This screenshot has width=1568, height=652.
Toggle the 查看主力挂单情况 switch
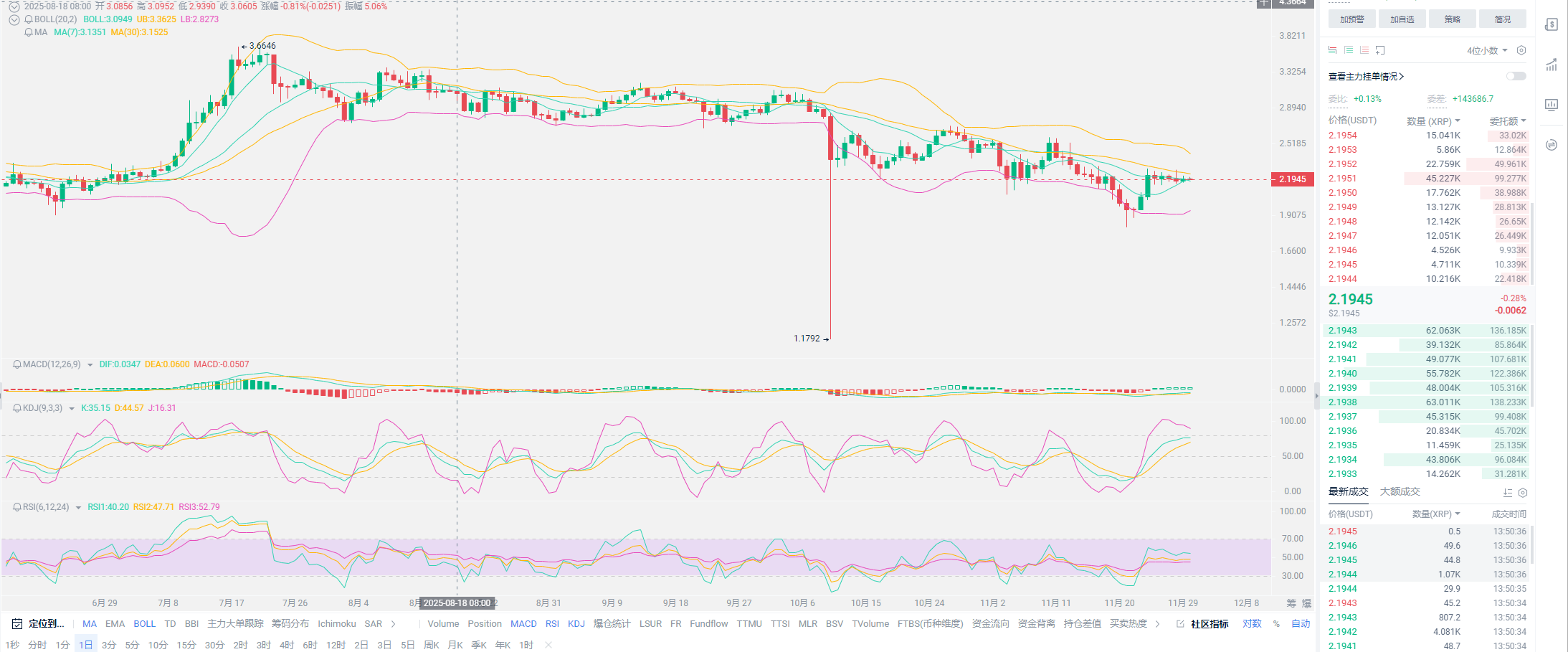[1516, 76]
